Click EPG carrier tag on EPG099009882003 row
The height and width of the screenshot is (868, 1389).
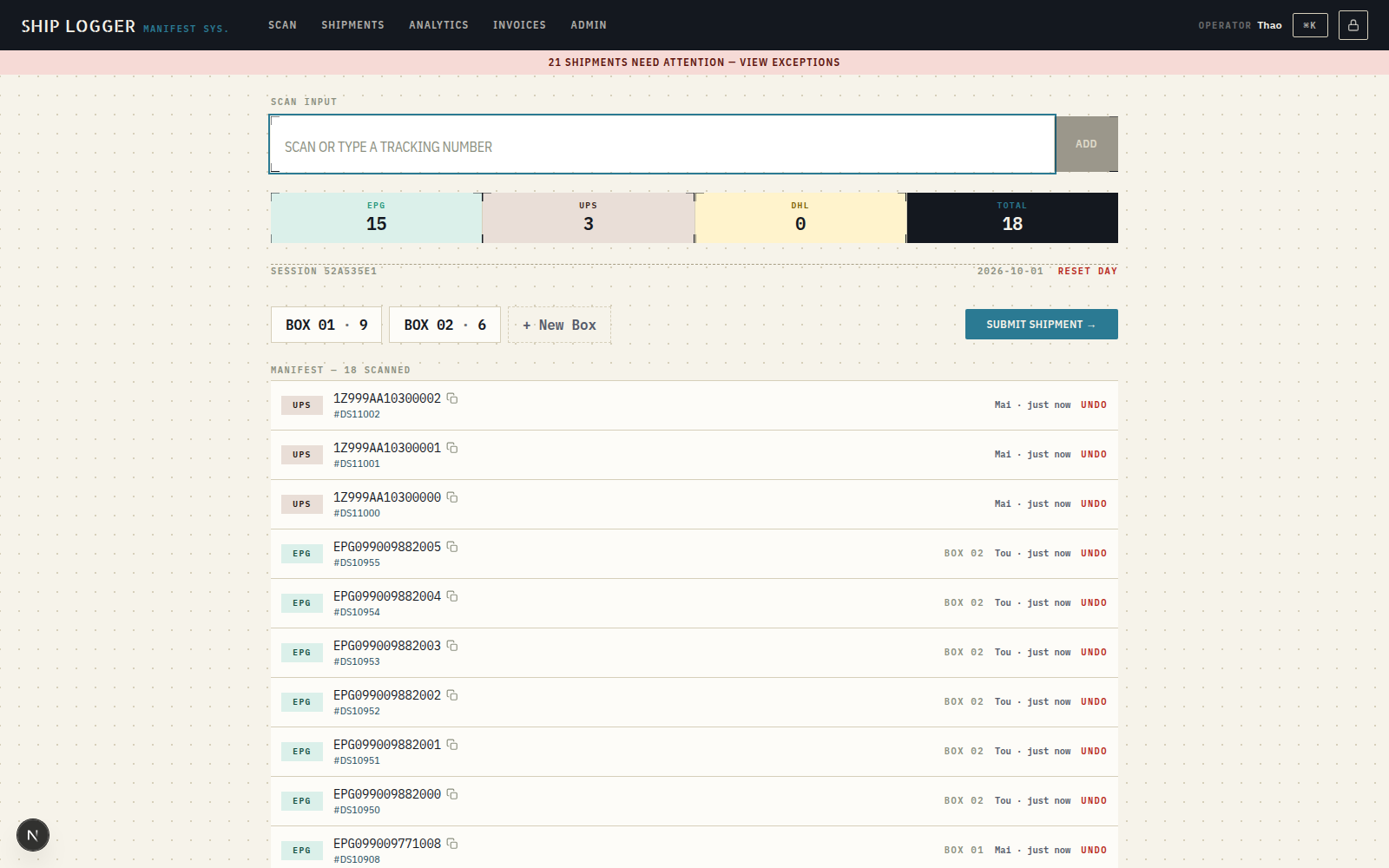(301, 652)
